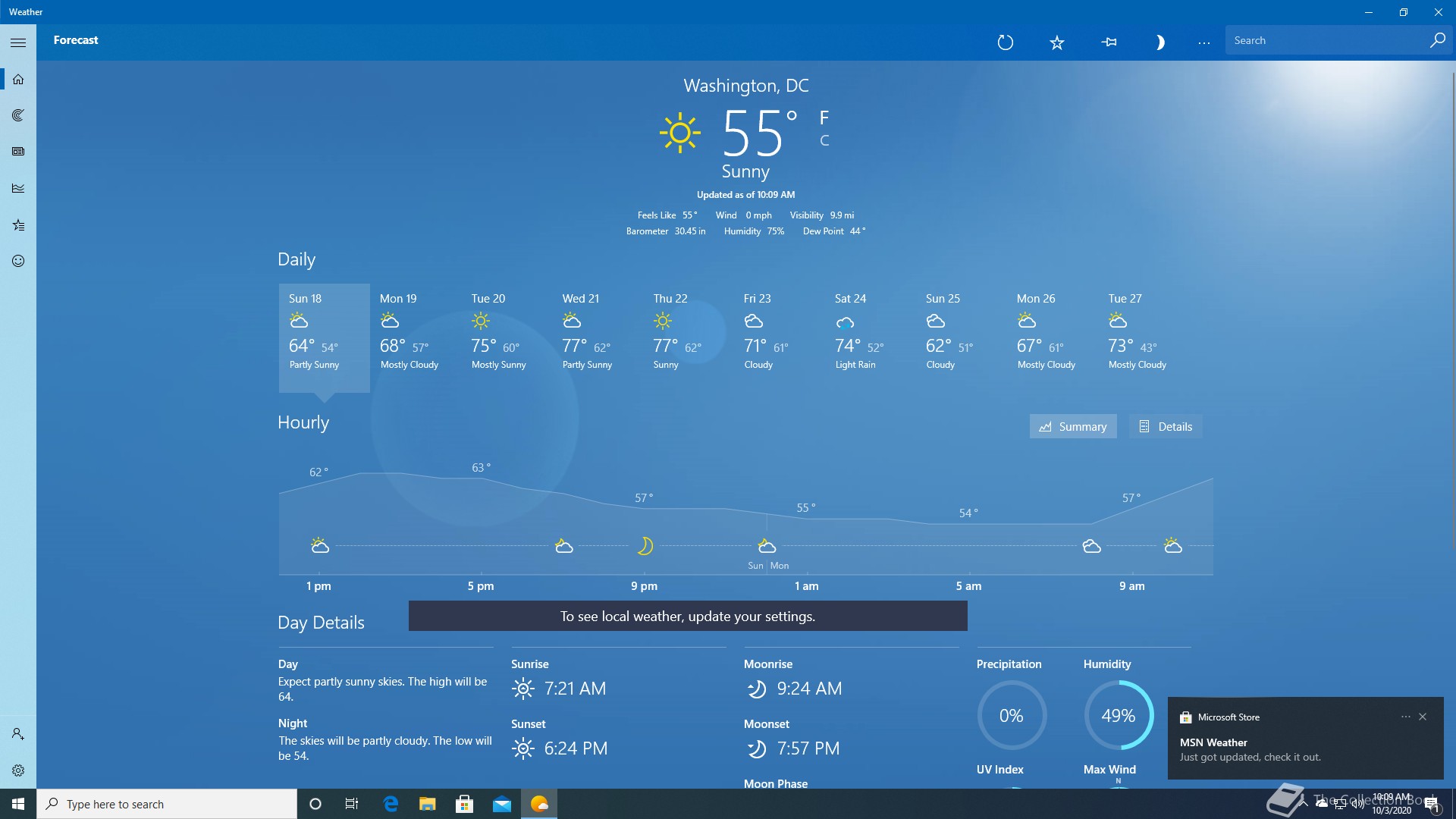Screen dimensions: 1456x819
Task: Select the Sun 18 daily forecast
Action: tap(325, 337)
